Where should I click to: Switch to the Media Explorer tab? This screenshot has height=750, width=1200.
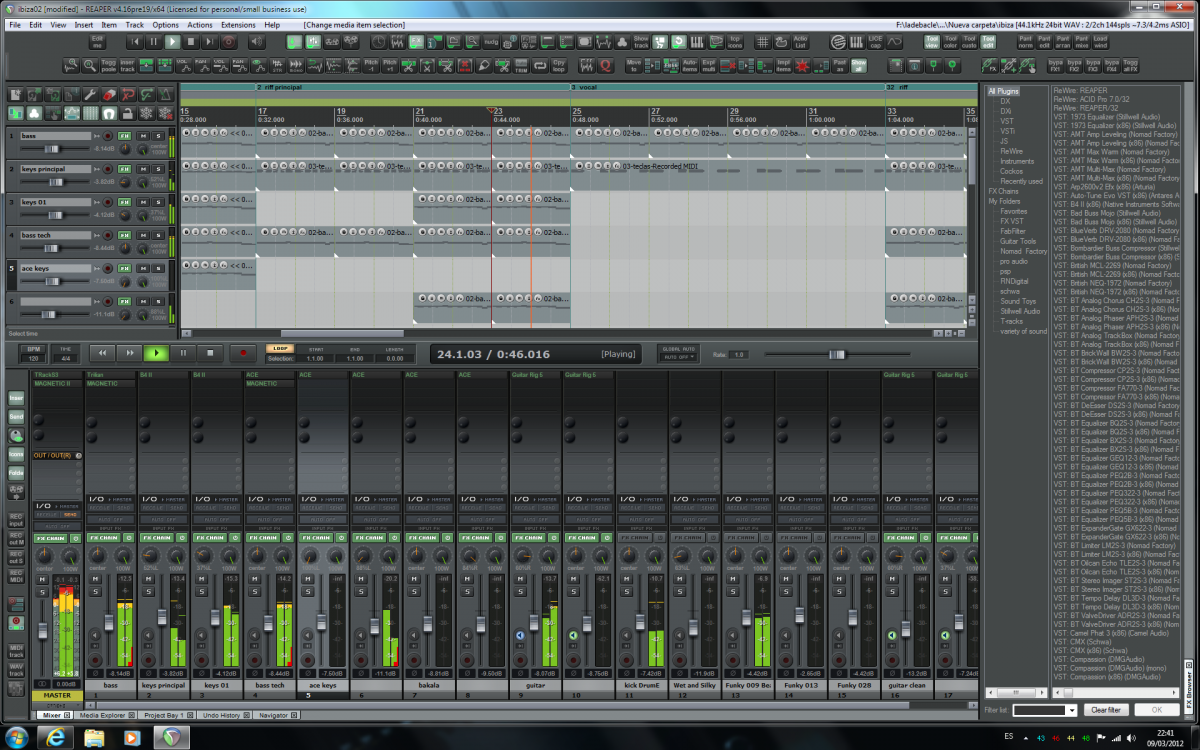(x=102, y=715)
